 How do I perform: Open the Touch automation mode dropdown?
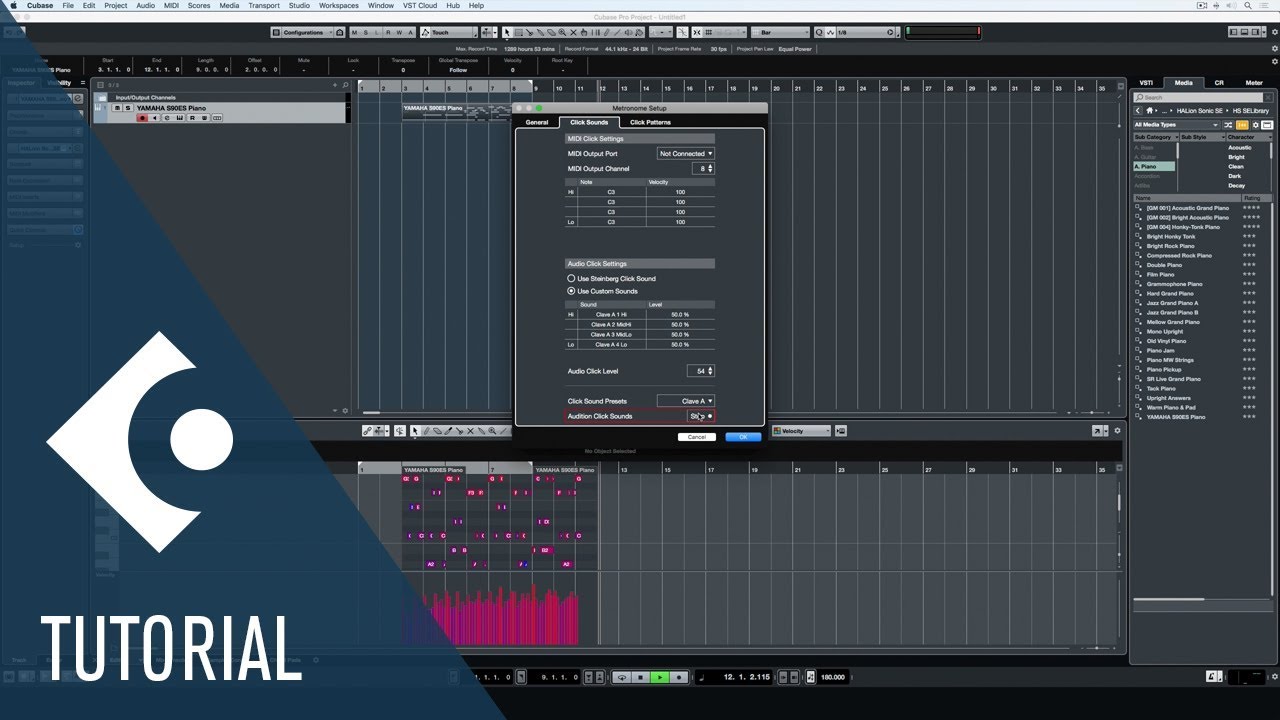(450, 32)
